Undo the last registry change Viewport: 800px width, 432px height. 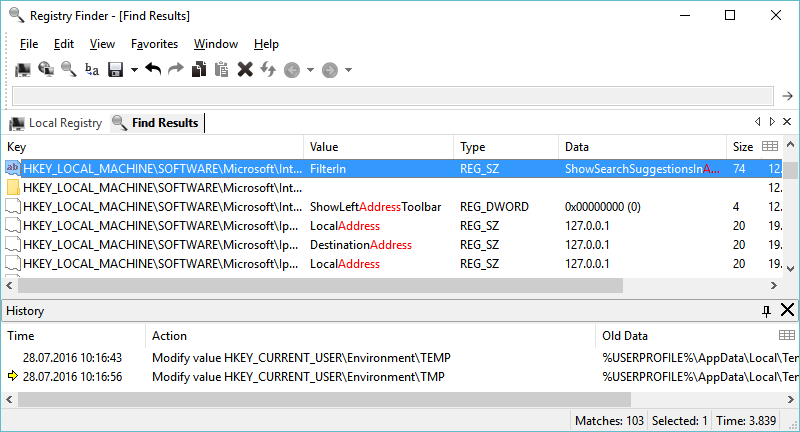coord(153,69)
